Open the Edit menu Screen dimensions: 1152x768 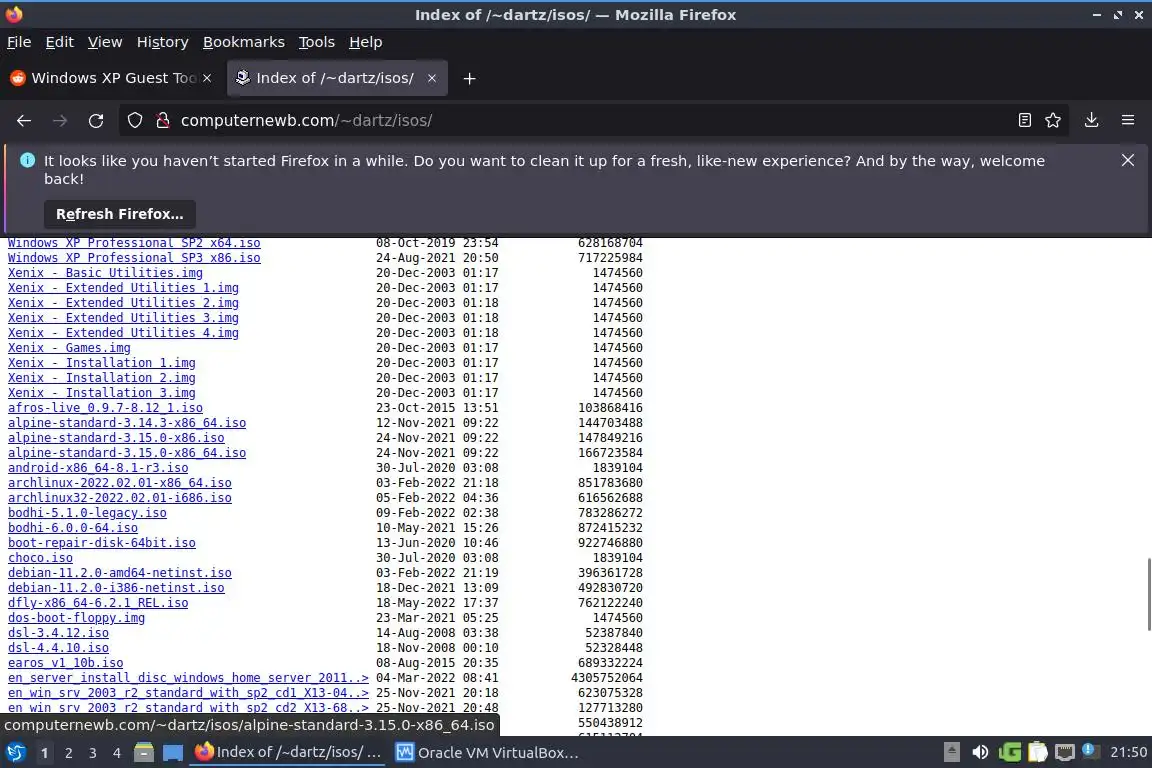coord(60,42)
